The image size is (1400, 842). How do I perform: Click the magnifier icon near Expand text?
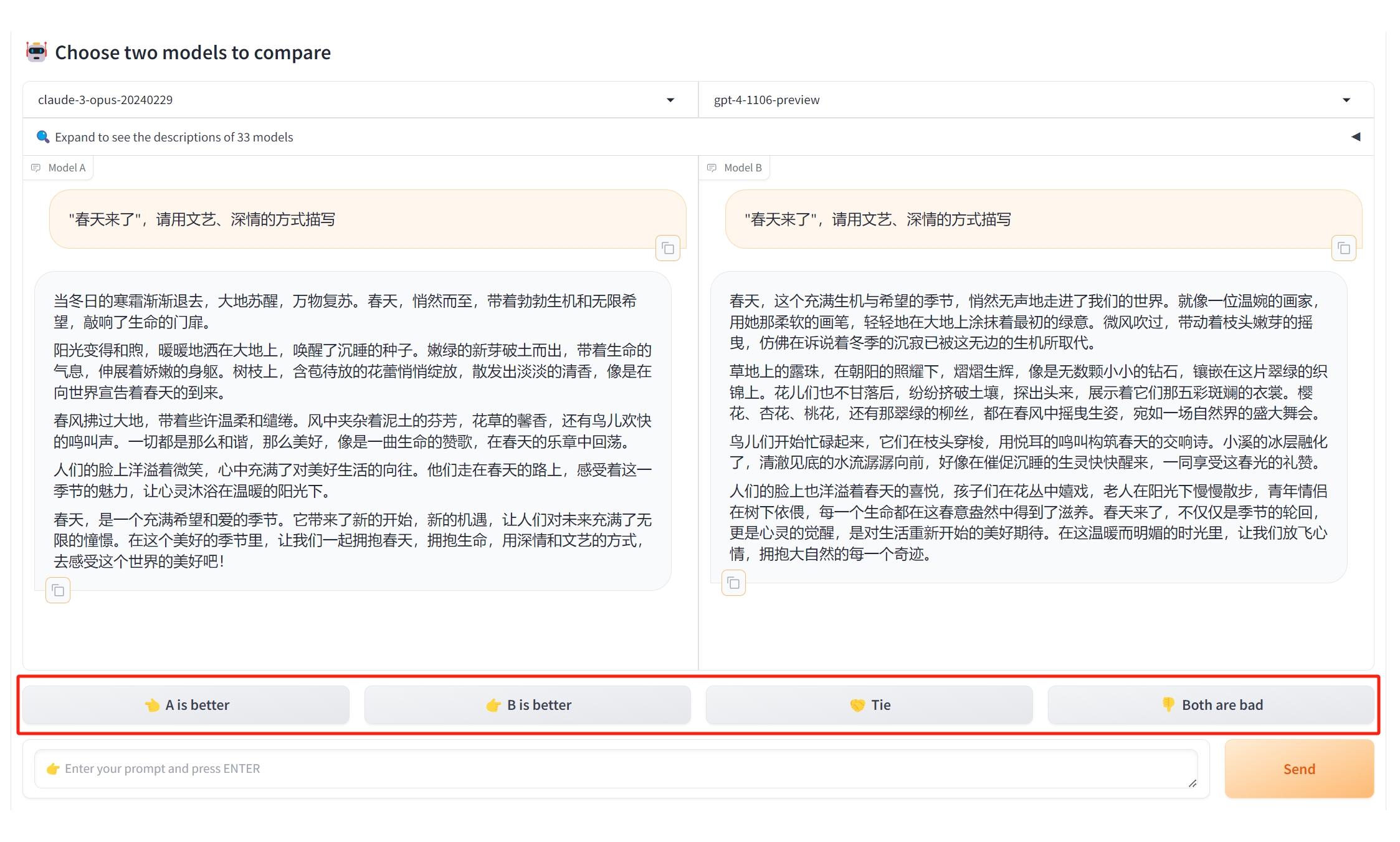point(42,136)
